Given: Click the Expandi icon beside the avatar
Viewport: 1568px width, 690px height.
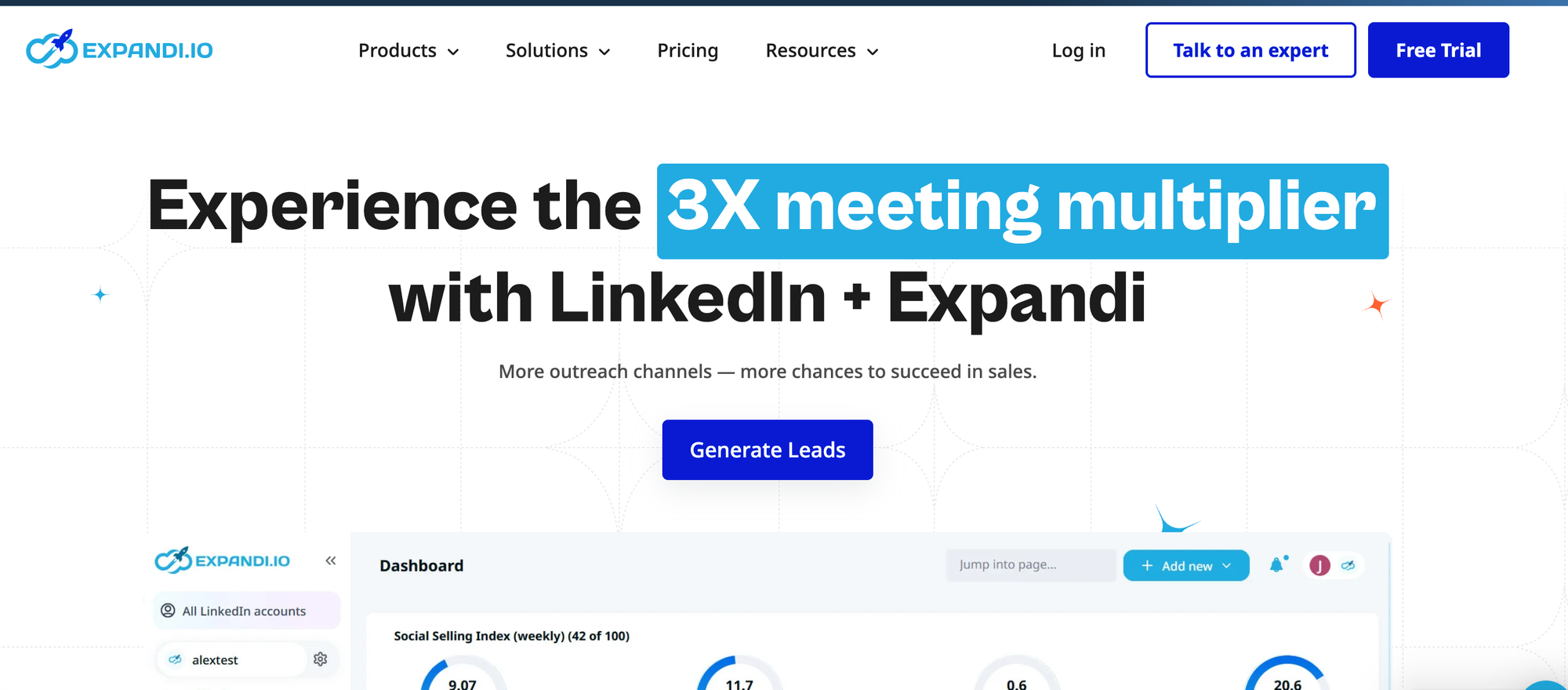Looking at the screenshot, I should point(1348,565).
